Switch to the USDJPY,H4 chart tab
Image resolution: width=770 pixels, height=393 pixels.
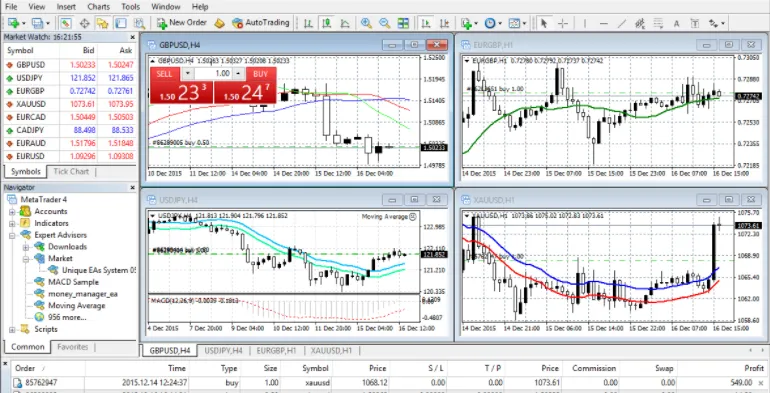[x=223, y=351]
